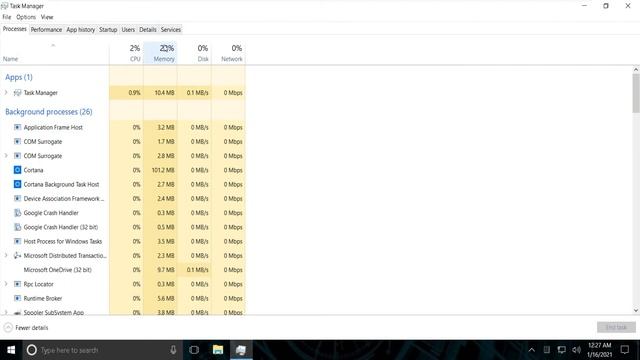
Task: Open the Windows Start menu
Action: [x=11, y=350]
